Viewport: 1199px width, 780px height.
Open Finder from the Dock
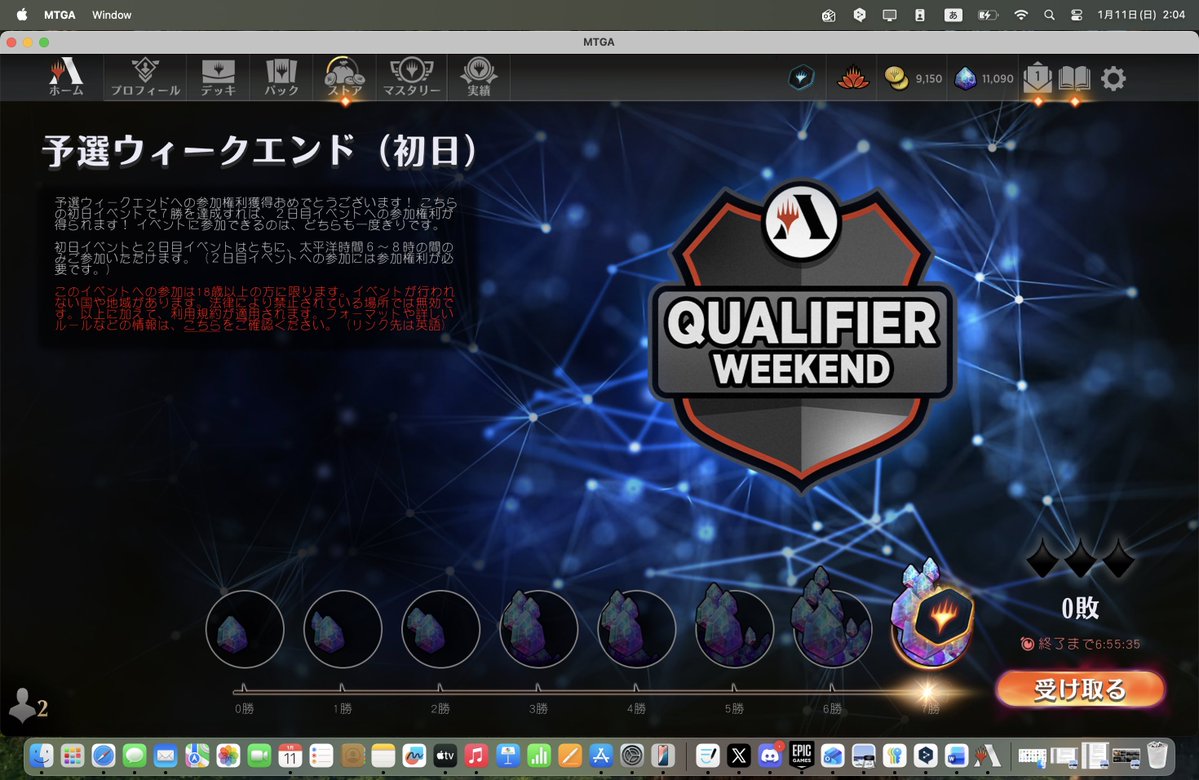pos(41,756)
